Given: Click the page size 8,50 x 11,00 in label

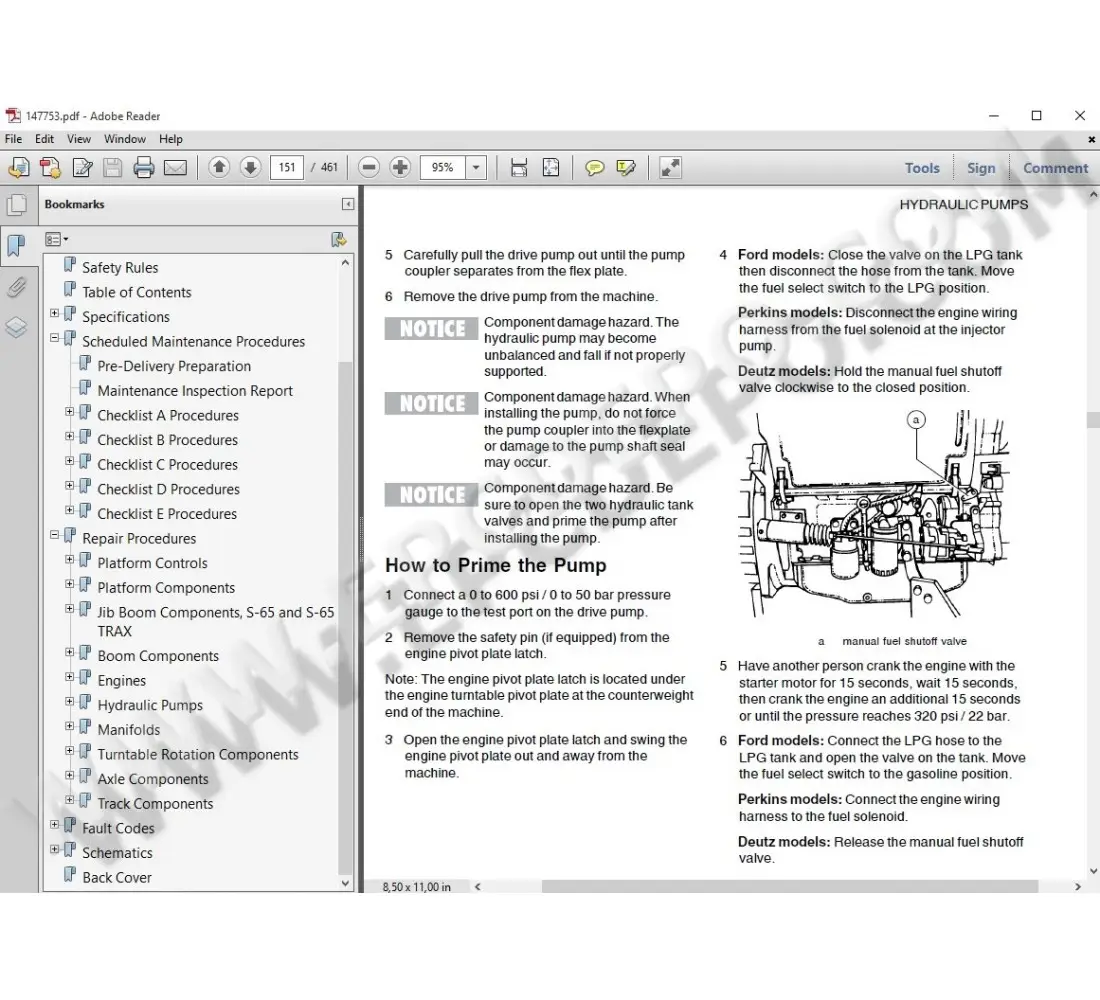Looking at the screenshot, I should [417, 887].
